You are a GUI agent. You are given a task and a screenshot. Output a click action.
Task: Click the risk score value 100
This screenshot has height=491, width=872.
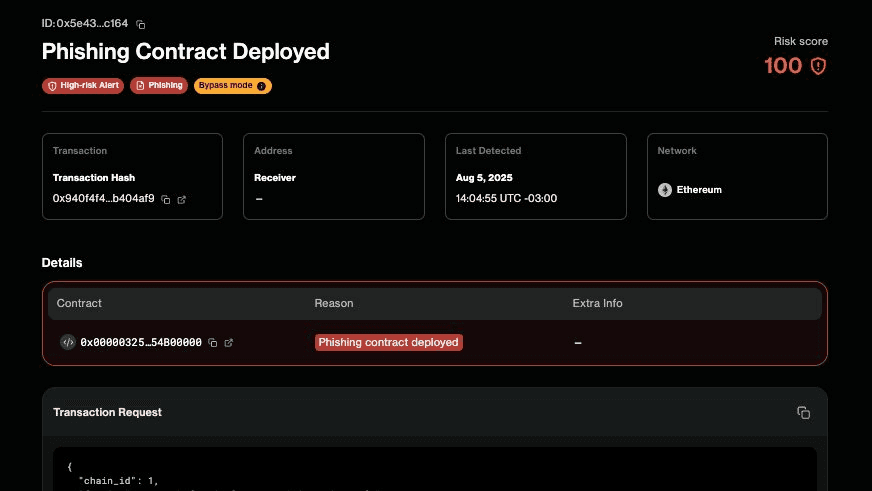tap(783, 66)
